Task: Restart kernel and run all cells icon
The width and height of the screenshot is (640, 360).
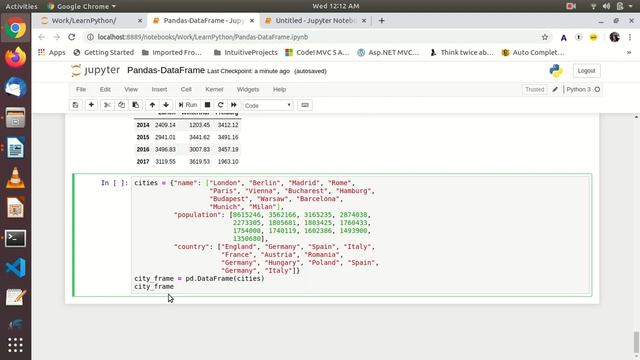Action: pos(233,105)
